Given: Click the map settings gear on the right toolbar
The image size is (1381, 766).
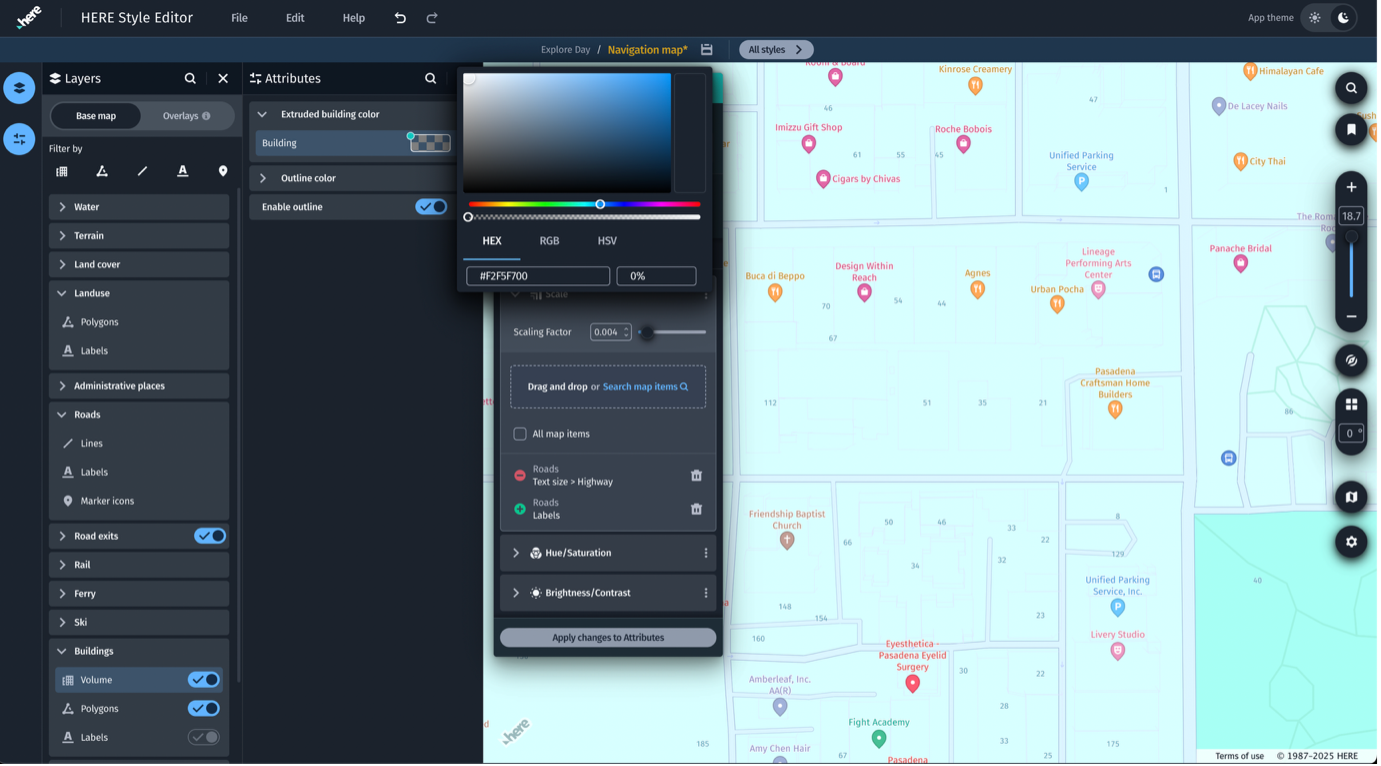Looking at the screenshot, I should point(1351,542).
